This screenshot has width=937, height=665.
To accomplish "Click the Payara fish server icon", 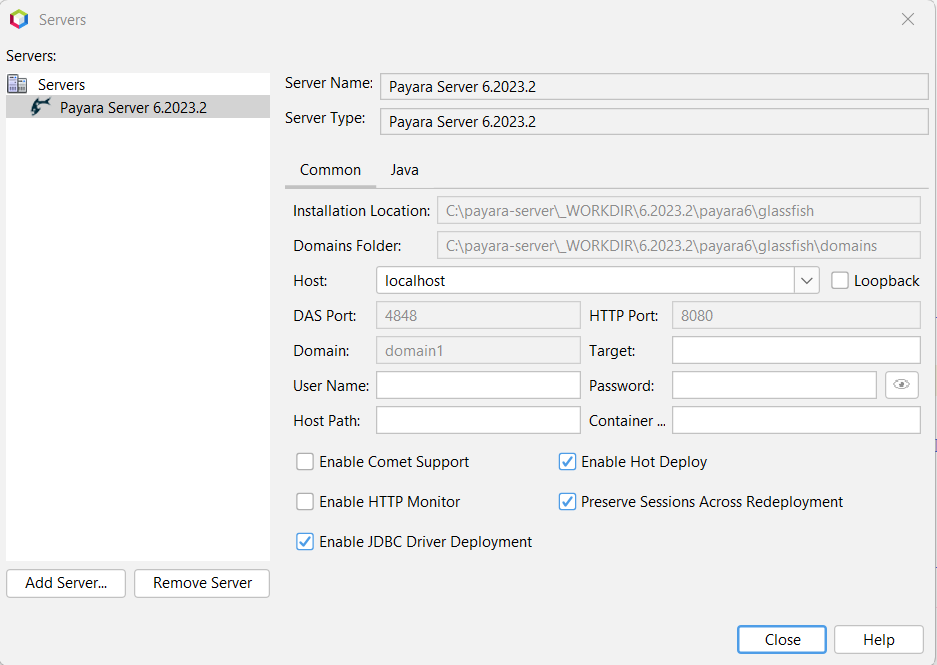I will pos(41,107).
